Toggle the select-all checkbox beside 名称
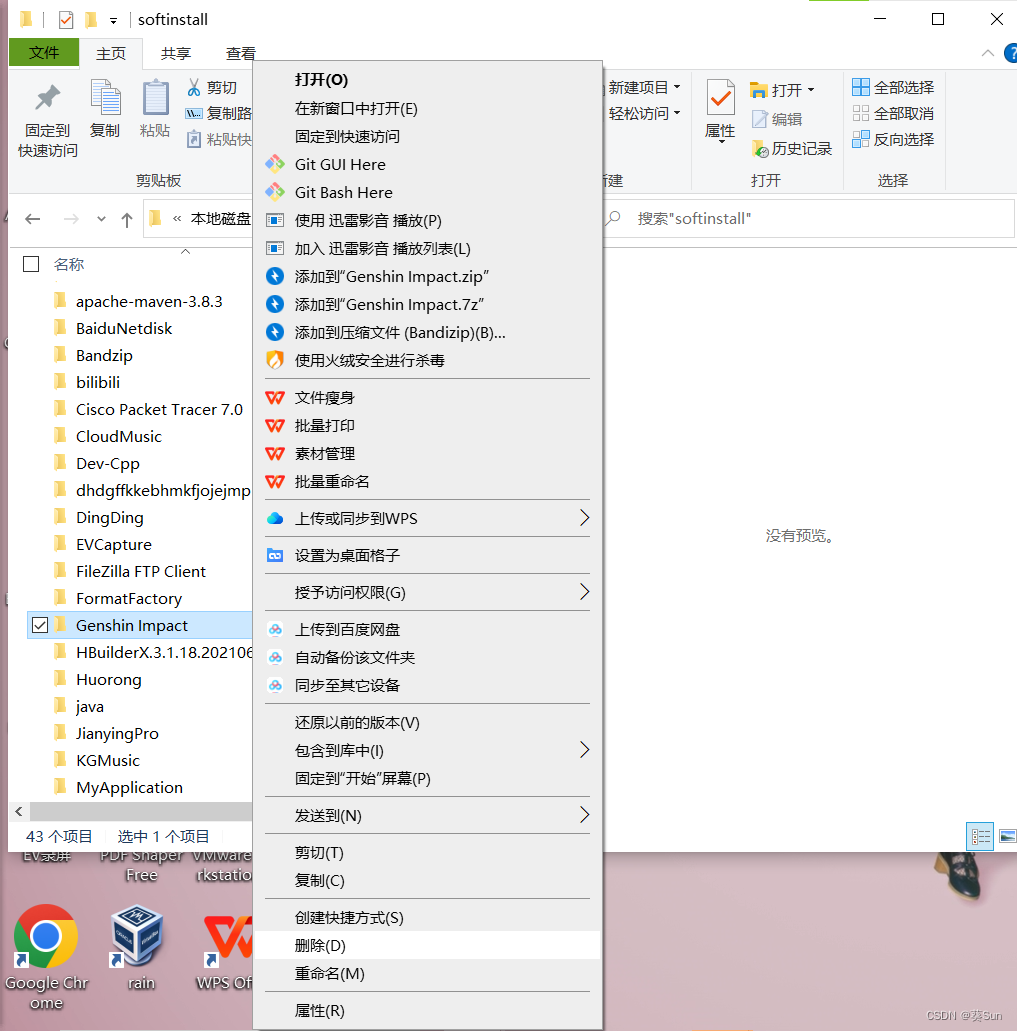Screen dimensions: 1017x1031 31,264
